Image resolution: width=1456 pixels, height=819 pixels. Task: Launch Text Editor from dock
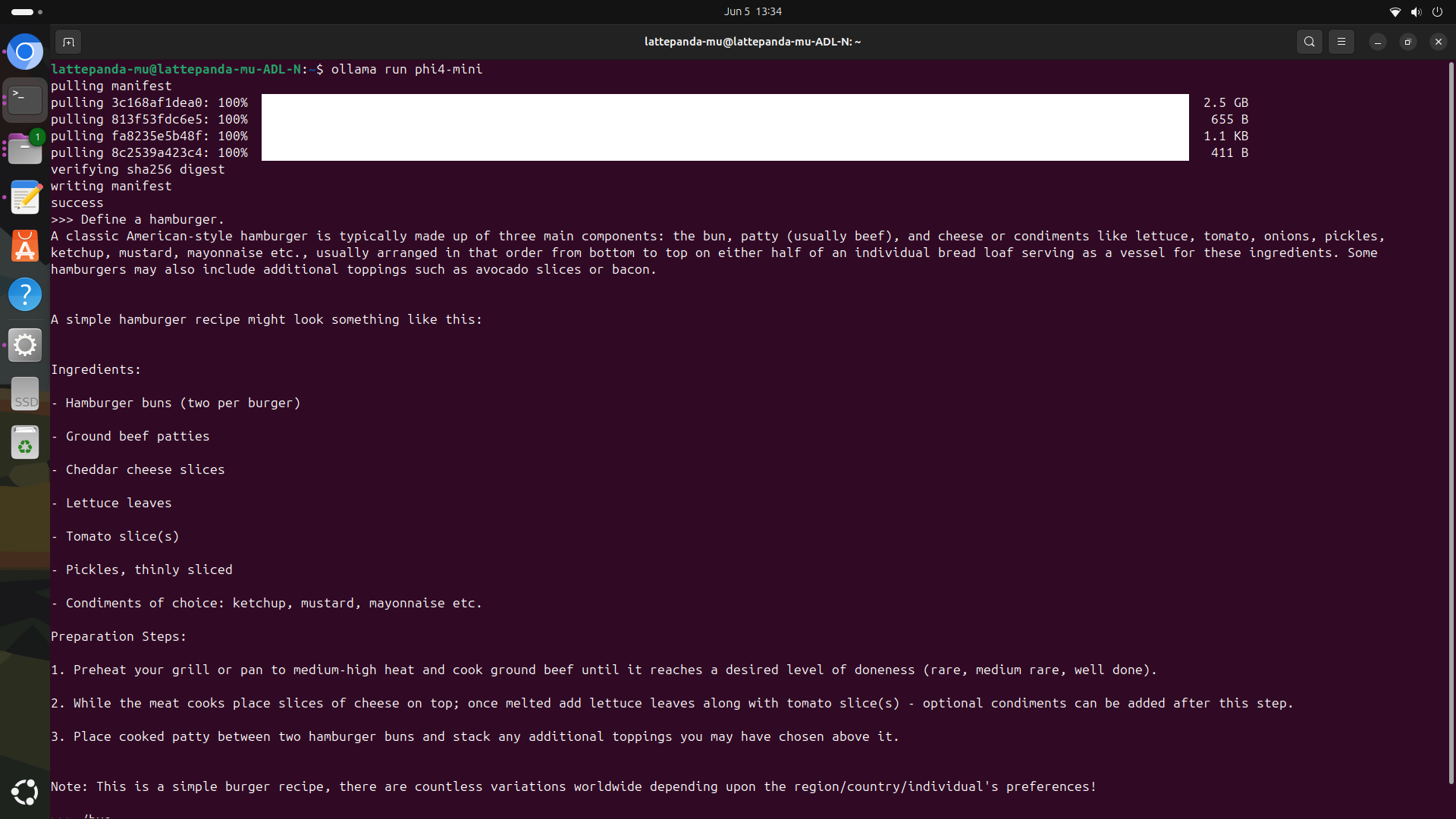[x=25, y=197]
